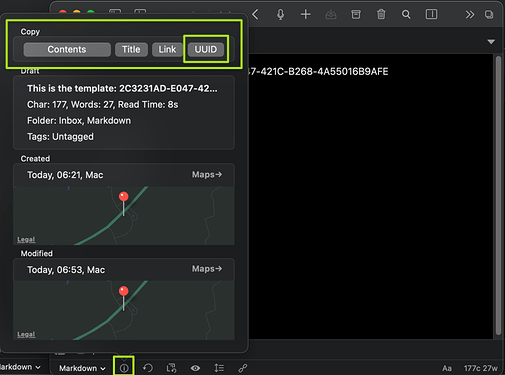
Task: Click the circular arrow history icon
Action: [148, 368]
